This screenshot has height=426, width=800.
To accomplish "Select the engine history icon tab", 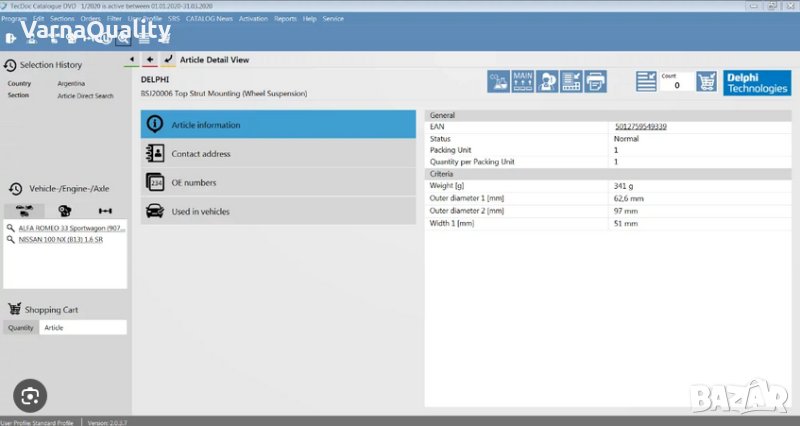I will pos(65,211).
